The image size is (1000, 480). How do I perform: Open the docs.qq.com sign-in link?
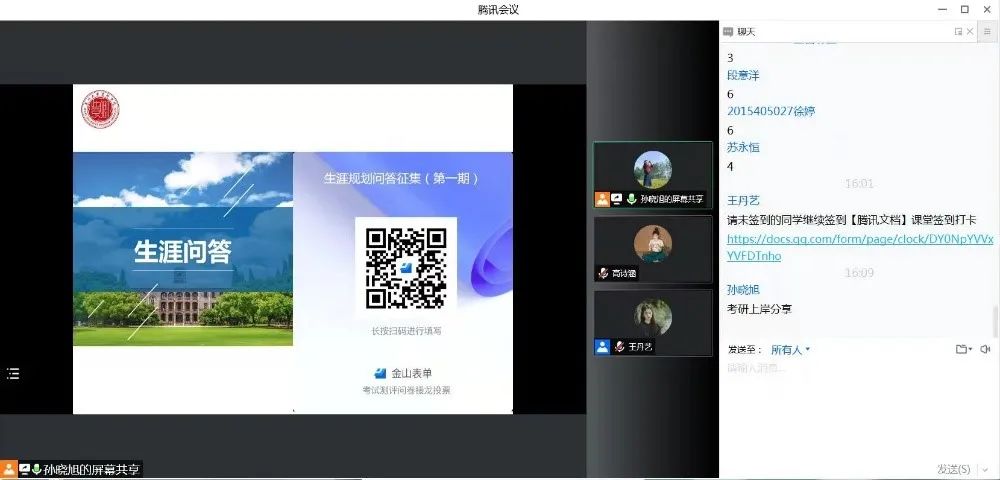[x=860, y=247]
